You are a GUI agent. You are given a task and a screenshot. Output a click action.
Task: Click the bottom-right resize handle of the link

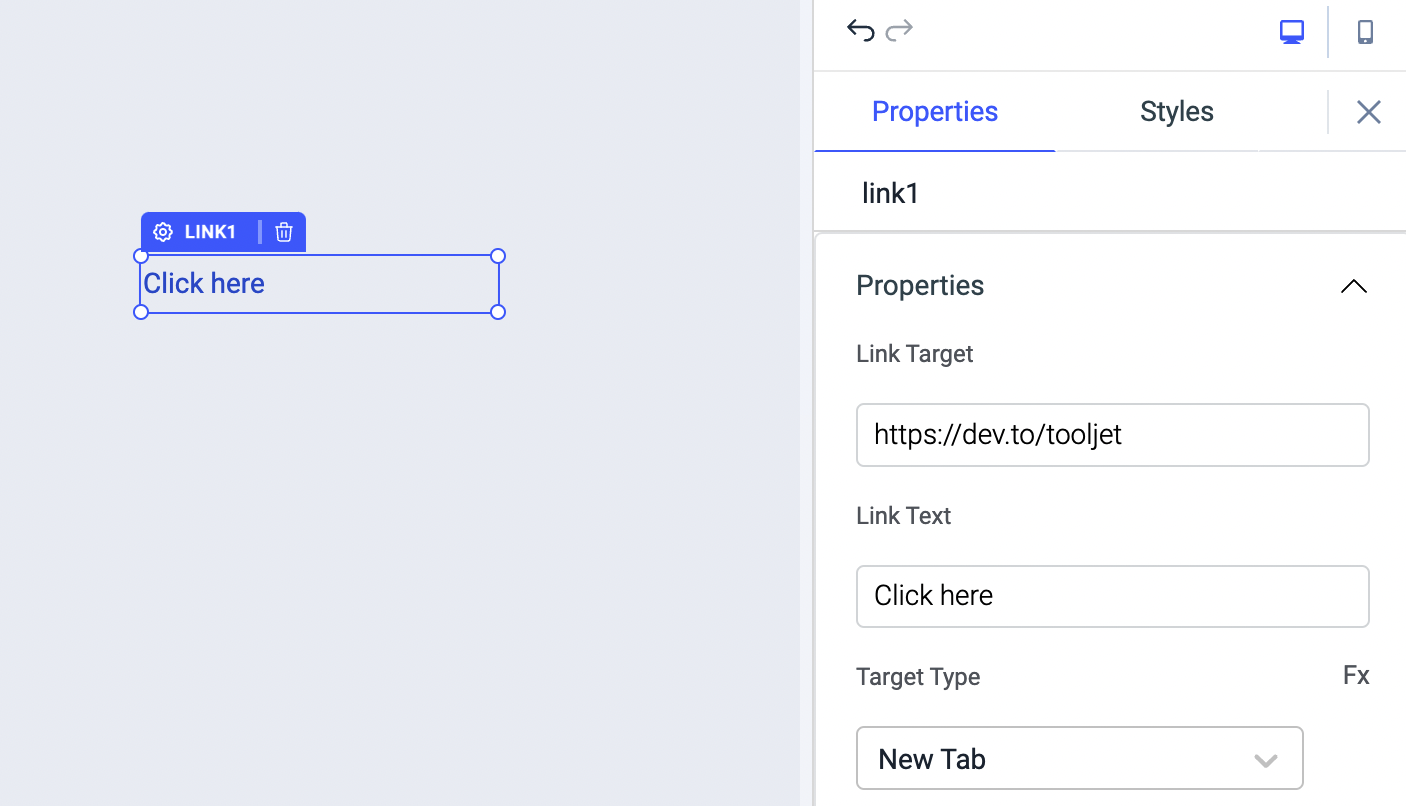498,312
